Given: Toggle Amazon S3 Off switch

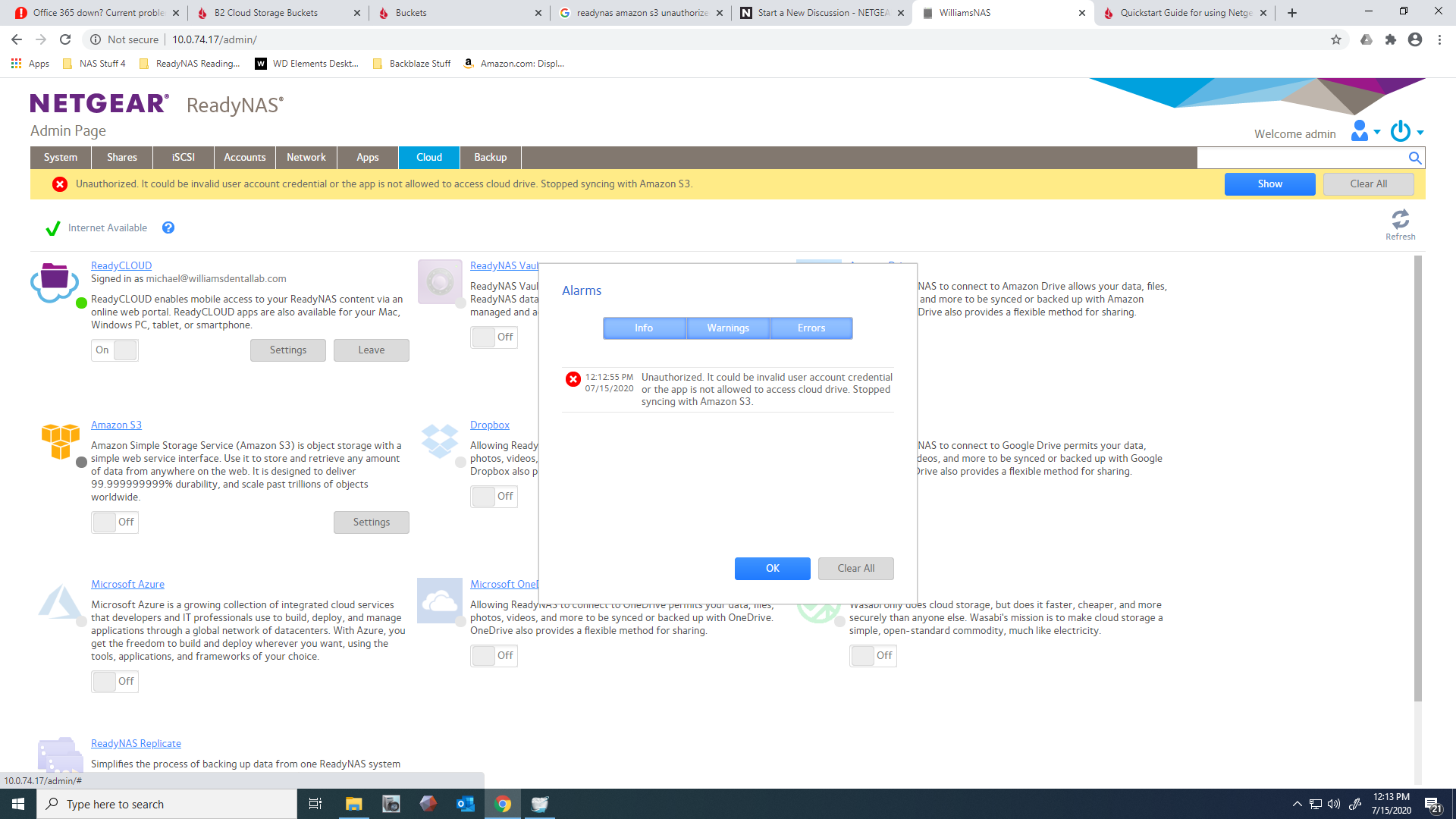Looking at the screenshot, I should click(115, 522).
